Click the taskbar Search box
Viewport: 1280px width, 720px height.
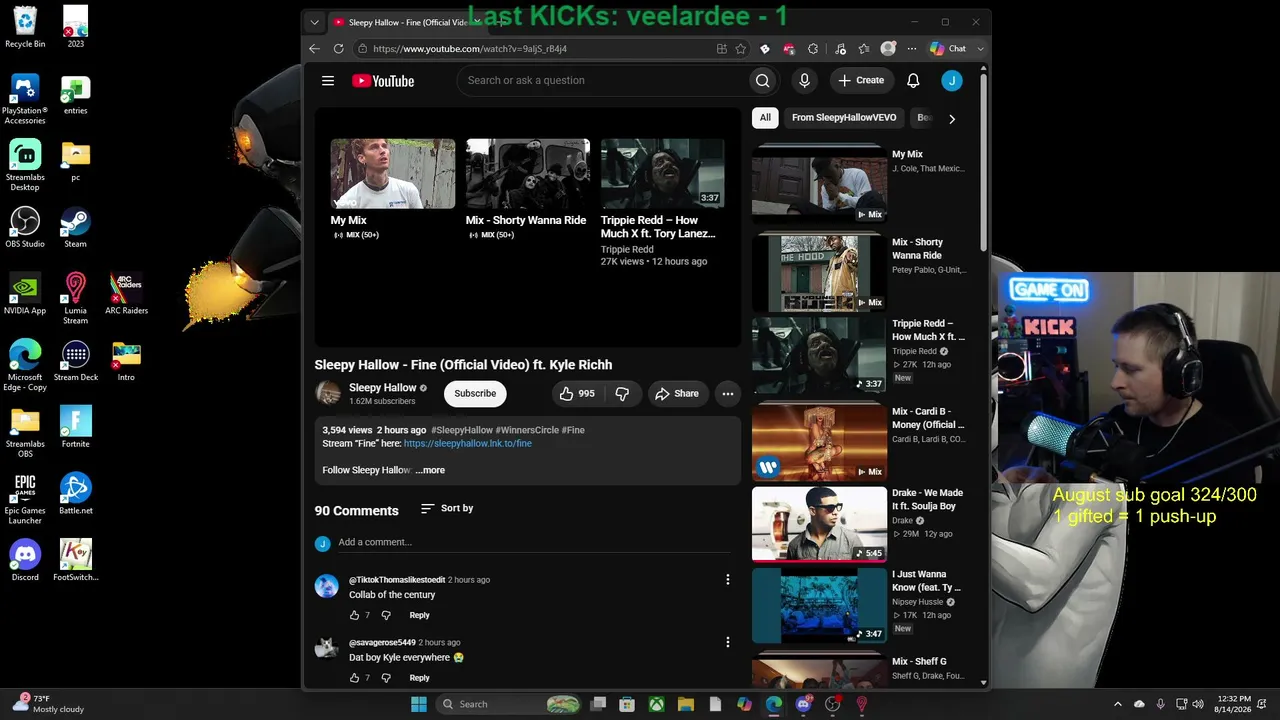(510, 704)
